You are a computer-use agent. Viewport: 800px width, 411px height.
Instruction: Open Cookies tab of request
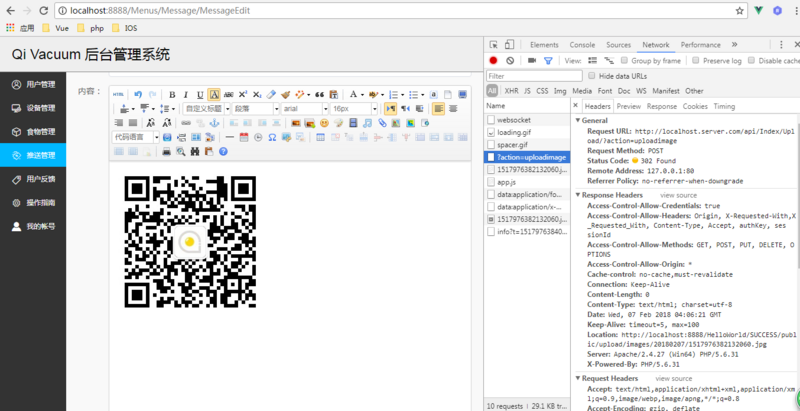[x=695, y=107]
